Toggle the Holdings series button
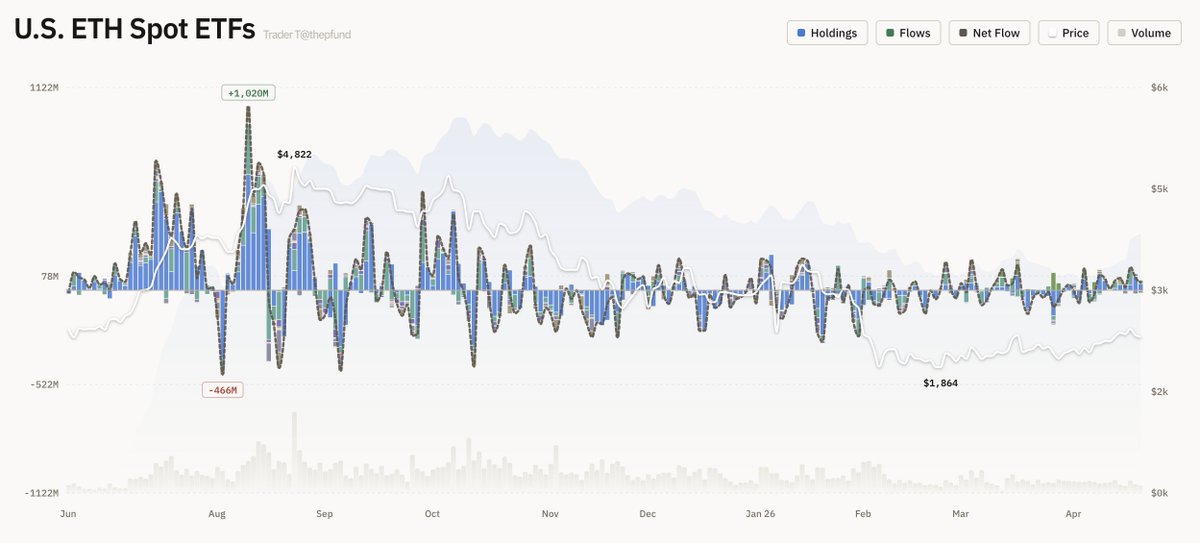The width and height of the screenshot is (1200, 543). coord(826,33)
